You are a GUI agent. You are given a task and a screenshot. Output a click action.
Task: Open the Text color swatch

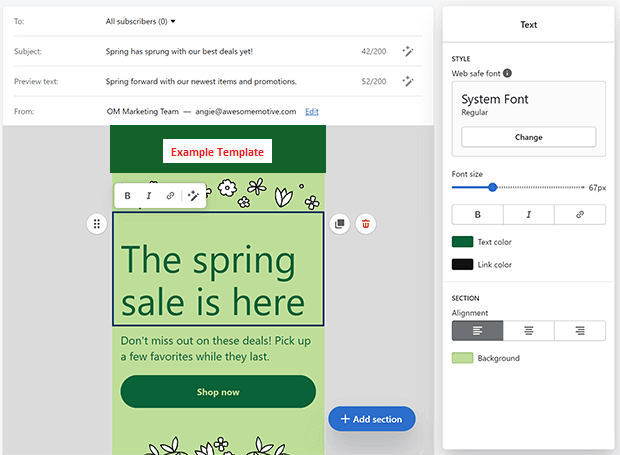pyautogui.click(x=462, y=242)
